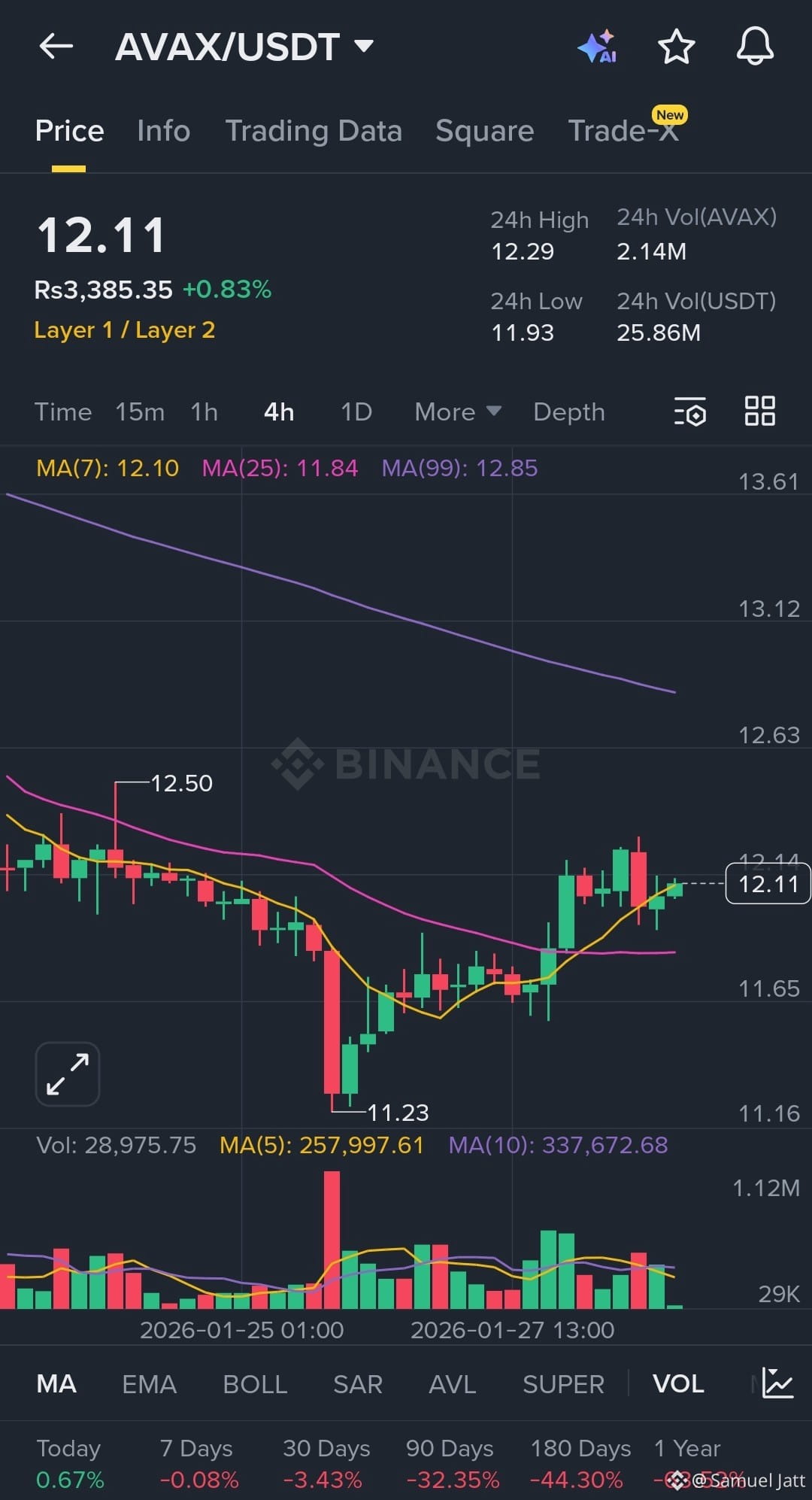Screen dimensions: 812x1500
Task: Tap the 24h Low value 11.93
Action: [523, 332]
